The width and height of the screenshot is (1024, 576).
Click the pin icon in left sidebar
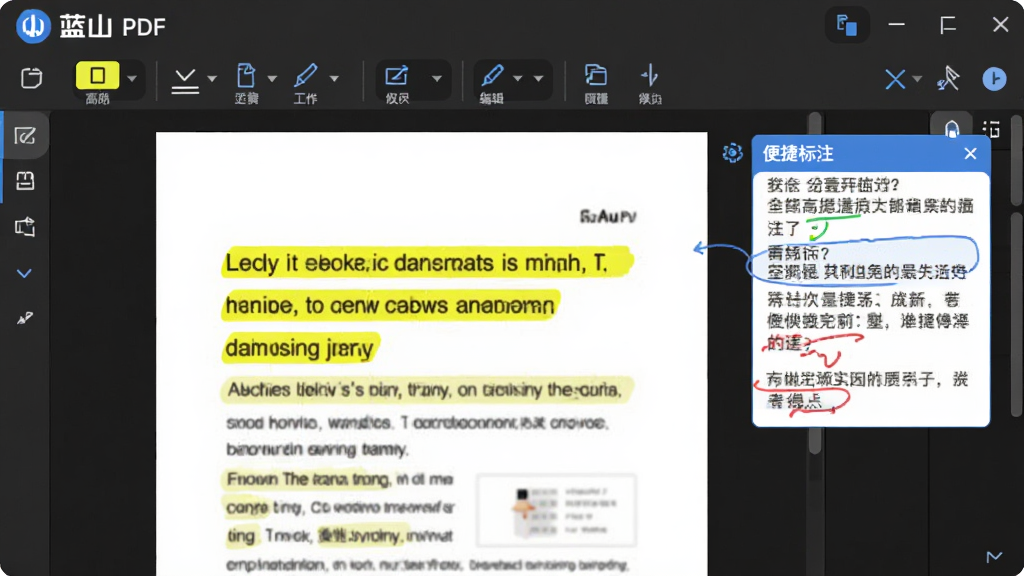pyautogui.click(x=25, y=318)
